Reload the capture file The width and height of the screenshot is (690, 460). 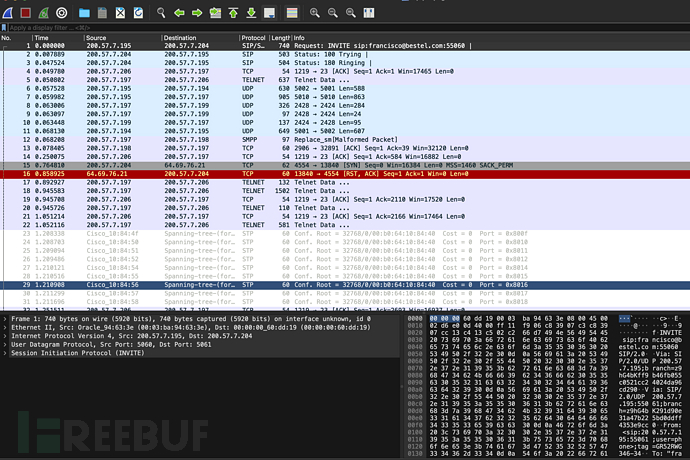pos(138,13)
